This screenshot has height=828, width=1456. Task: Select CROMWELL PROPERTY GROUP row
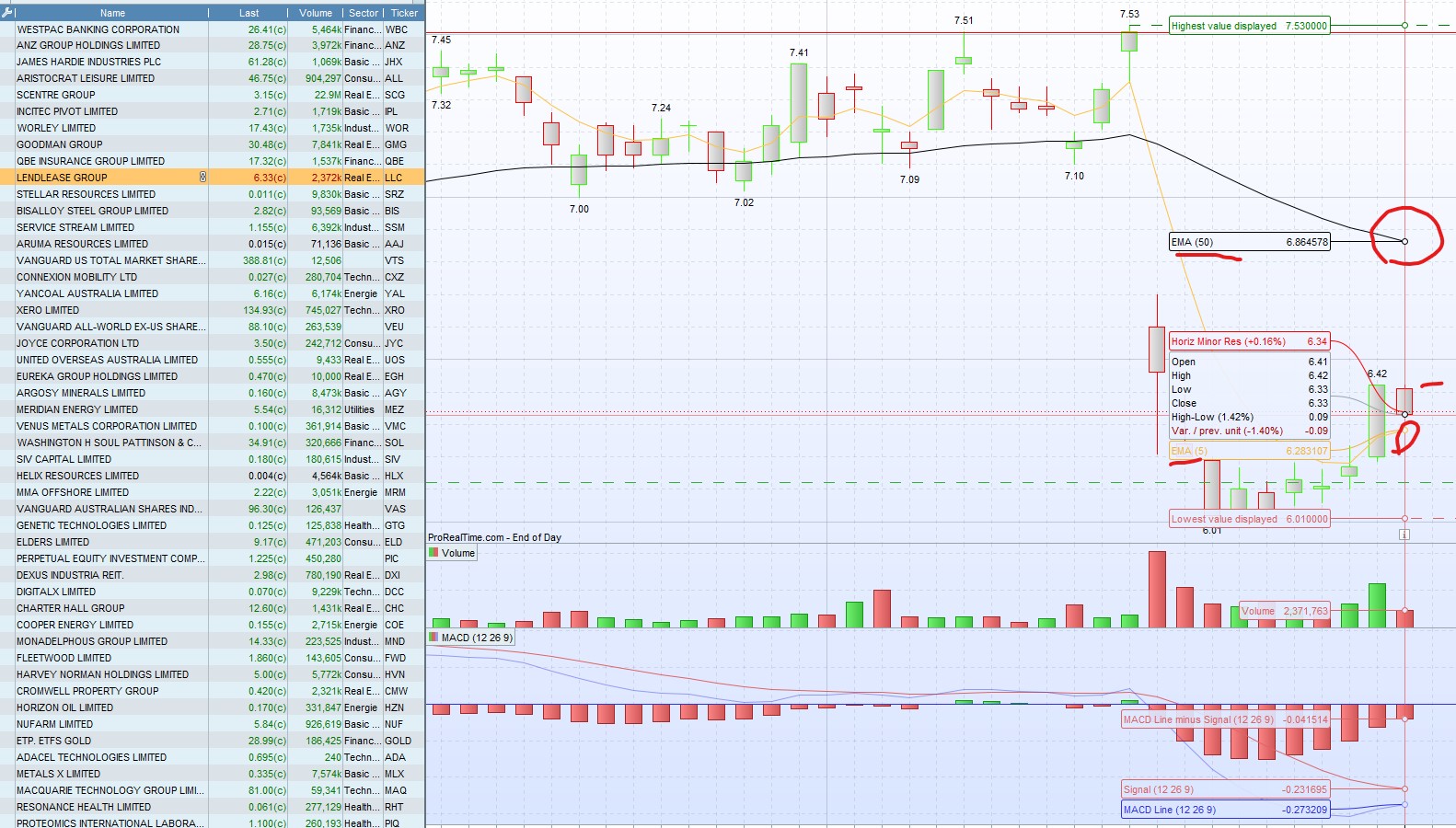(212, 691)
